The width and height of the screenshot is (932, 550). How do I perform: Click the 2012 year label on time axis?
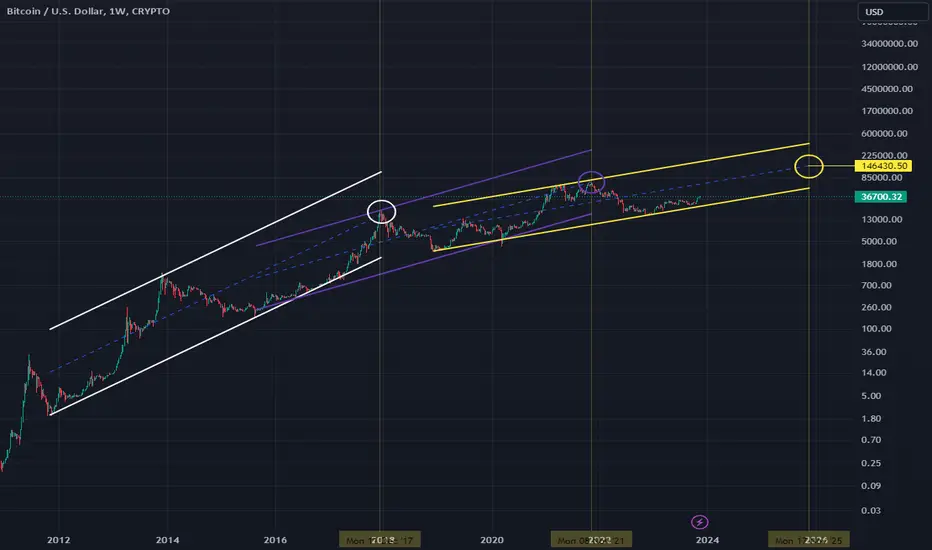58,540
